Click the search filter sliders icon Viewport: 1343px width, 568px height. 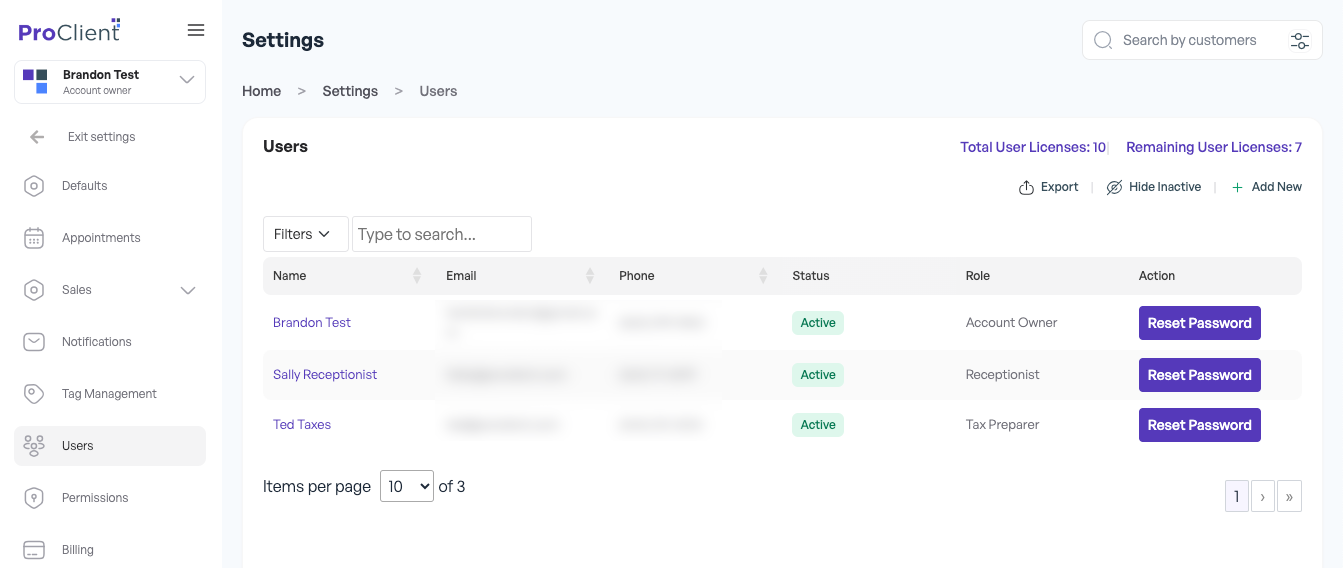[x=1300, y=41]
